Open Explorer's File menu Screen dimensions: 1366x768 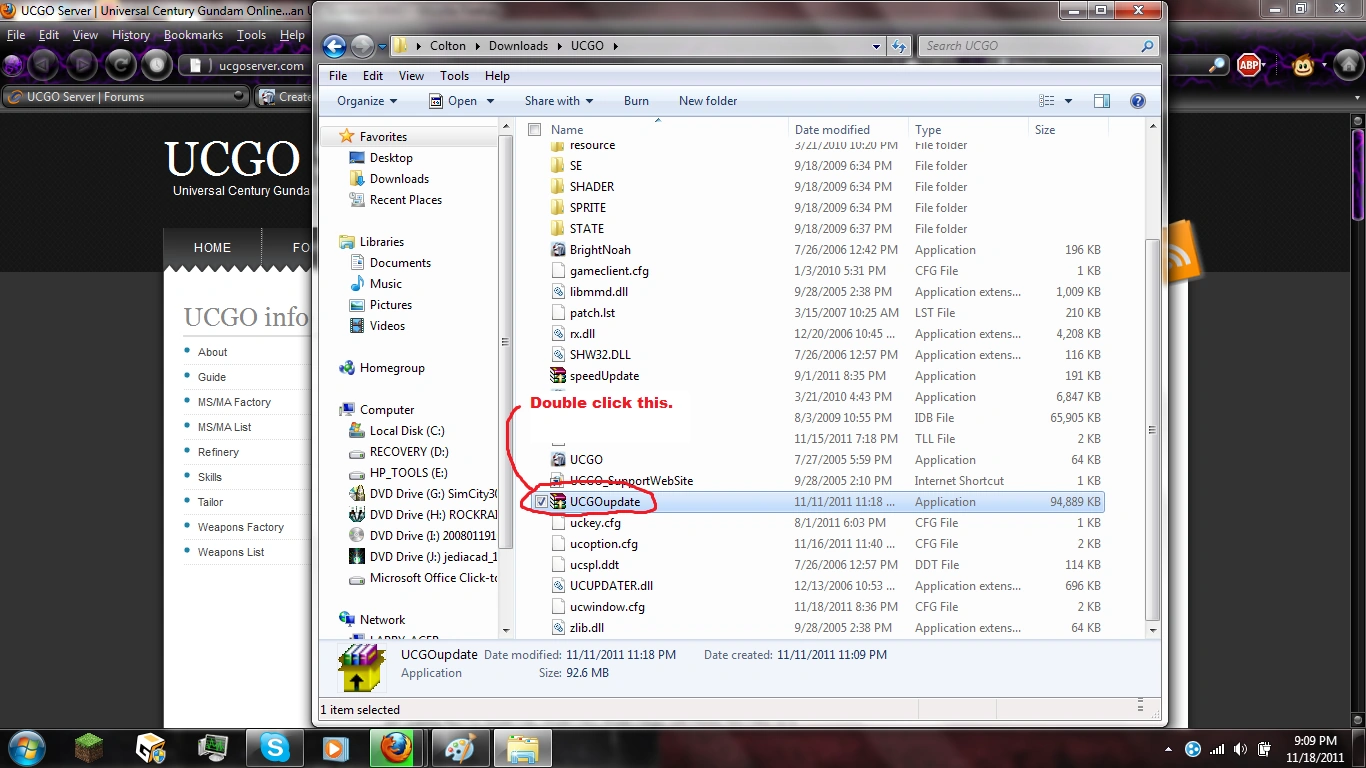pos(338,76)
